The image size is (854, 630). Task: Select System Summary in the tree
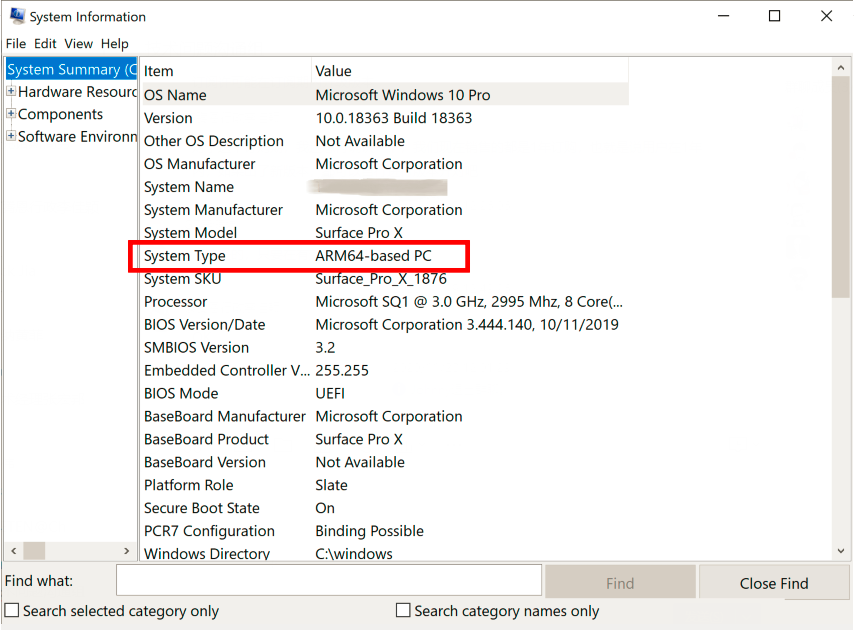(71, 70)
